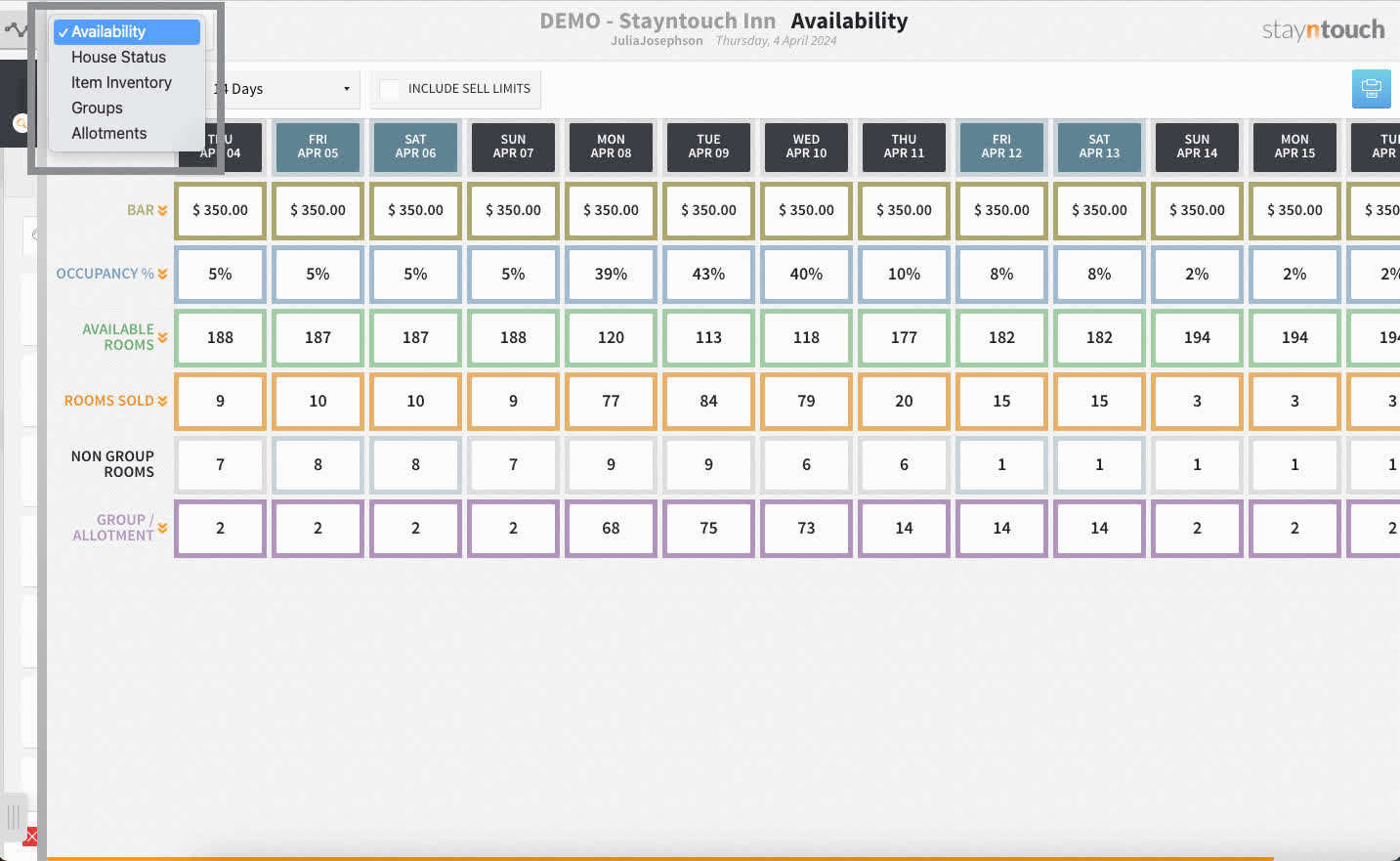The width and height of the screenshot is (1400, 861).
Task: Click group allotment cell showing 73
Action: click(806, 528)
